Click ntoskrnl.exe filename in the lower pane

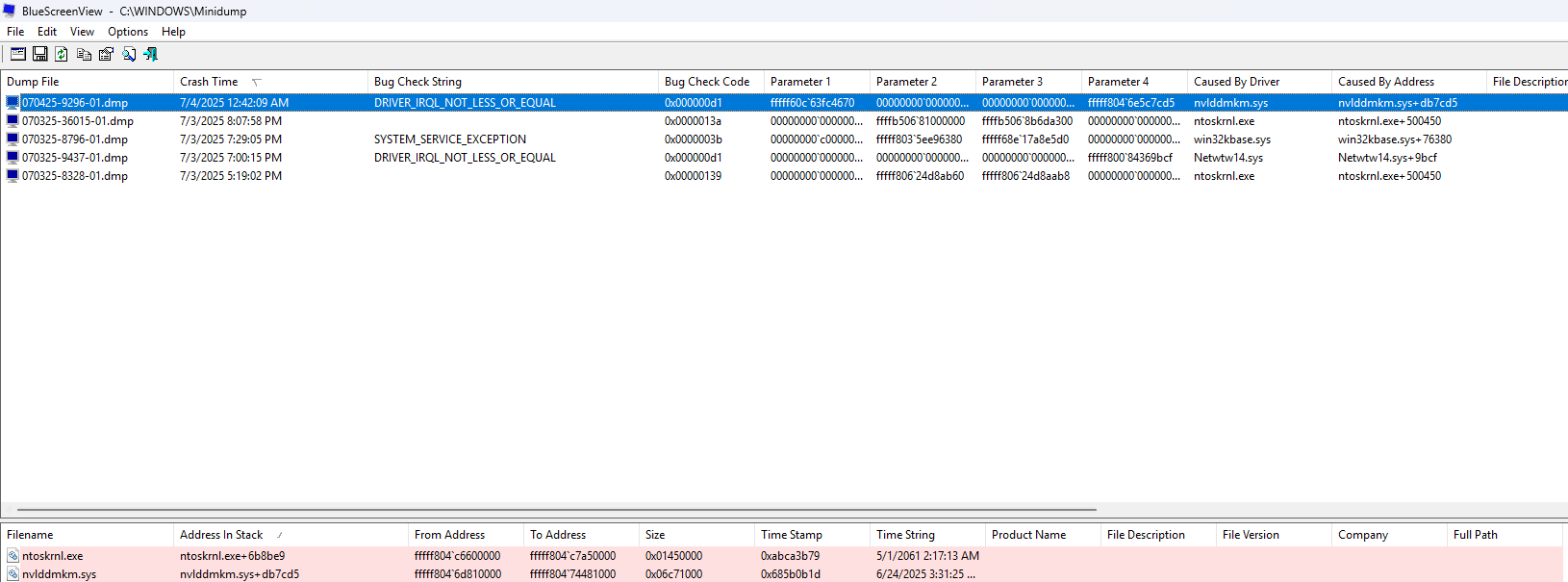point(53,556)
